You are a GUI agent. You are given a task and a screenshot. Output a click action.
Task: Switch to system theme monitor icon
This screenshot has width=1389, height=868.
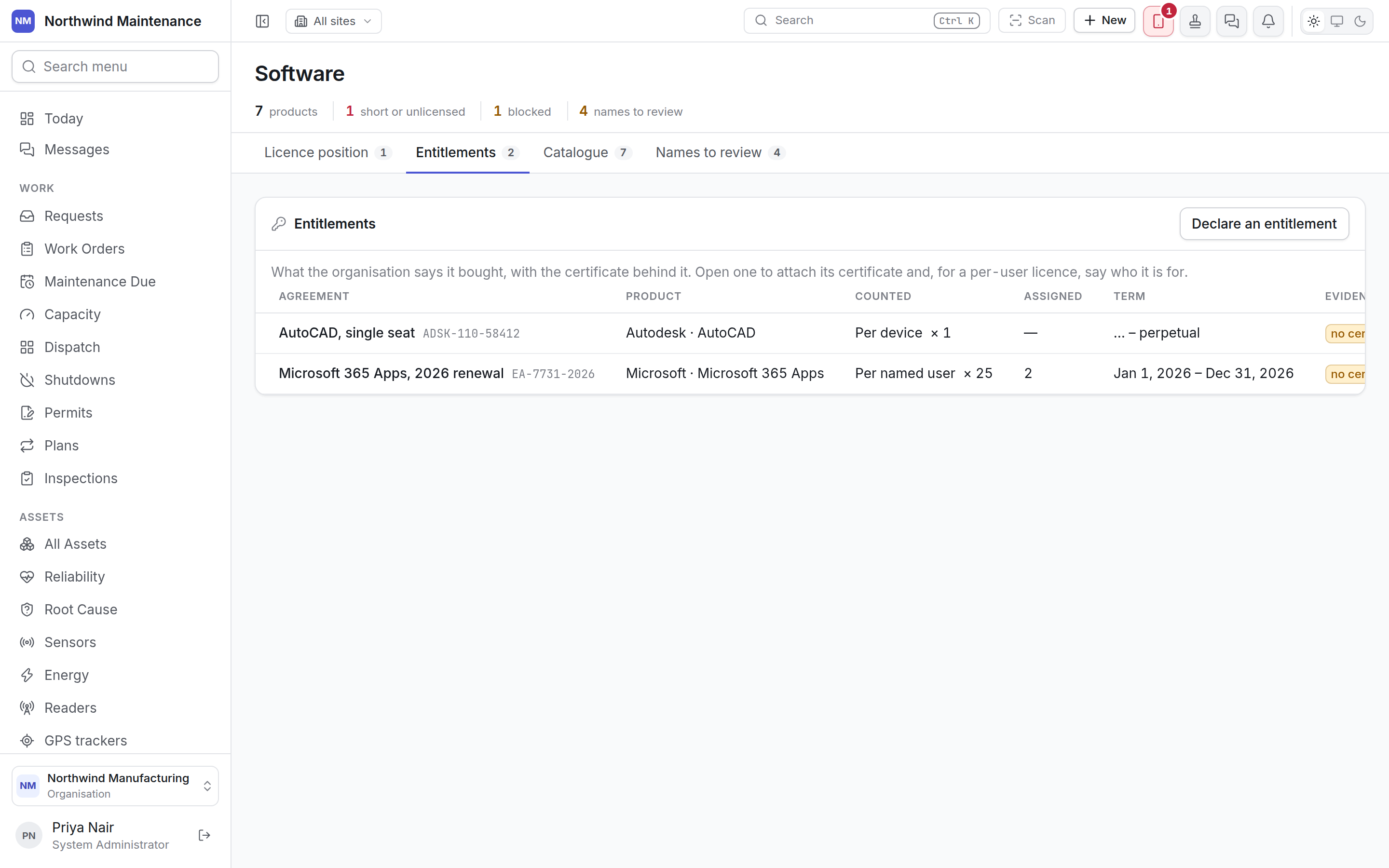click(1337, 21)
